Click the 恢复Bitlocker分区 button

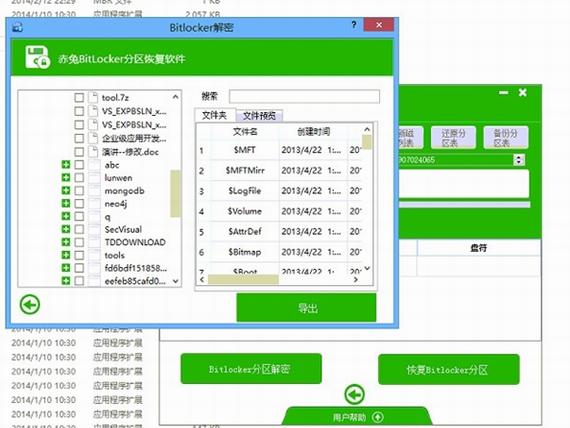coord(449,369)
